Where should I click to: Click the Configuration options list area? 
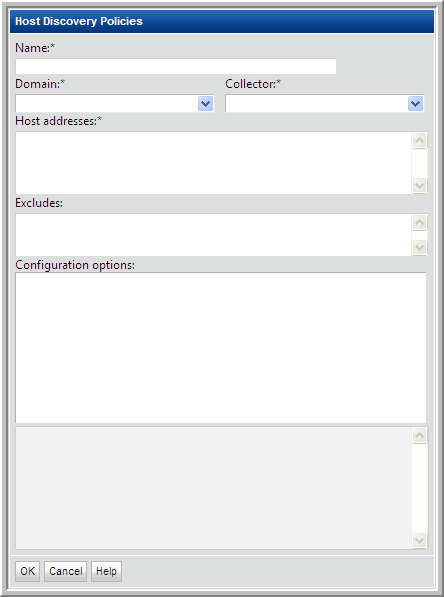[220, 348]
